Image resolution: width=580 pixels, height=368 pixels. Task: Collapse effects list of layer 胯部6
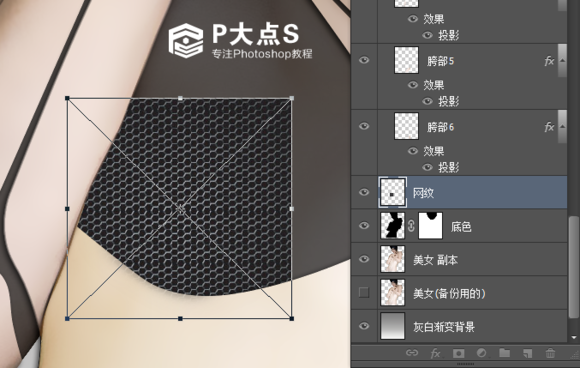pyautogui.click(x=562, y=127)
